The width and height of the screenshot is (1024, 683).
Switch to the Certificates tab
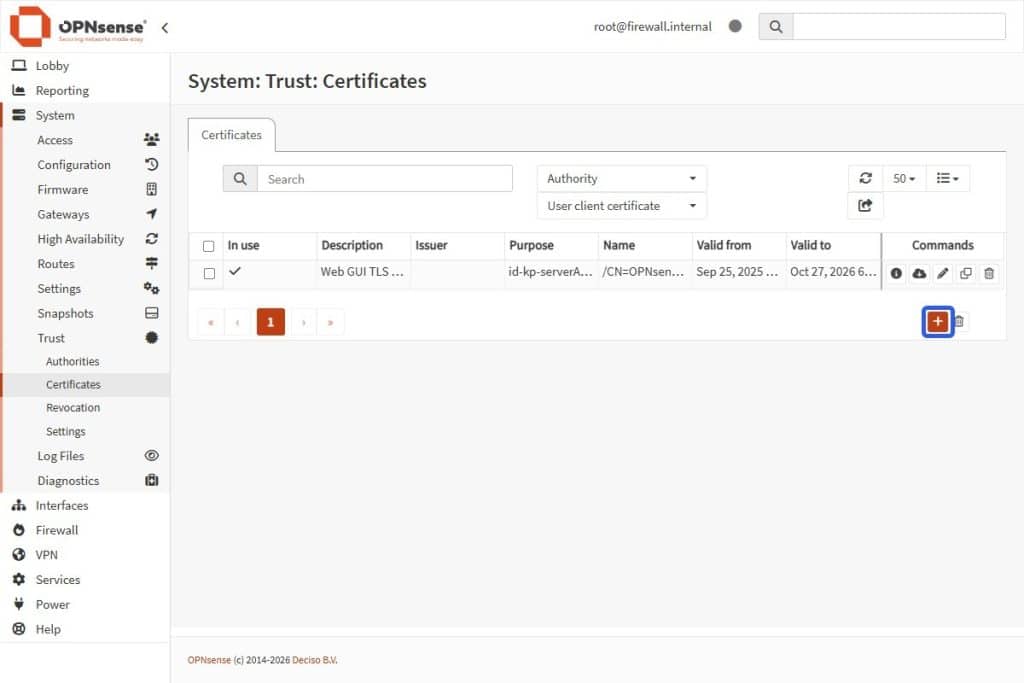231,134
